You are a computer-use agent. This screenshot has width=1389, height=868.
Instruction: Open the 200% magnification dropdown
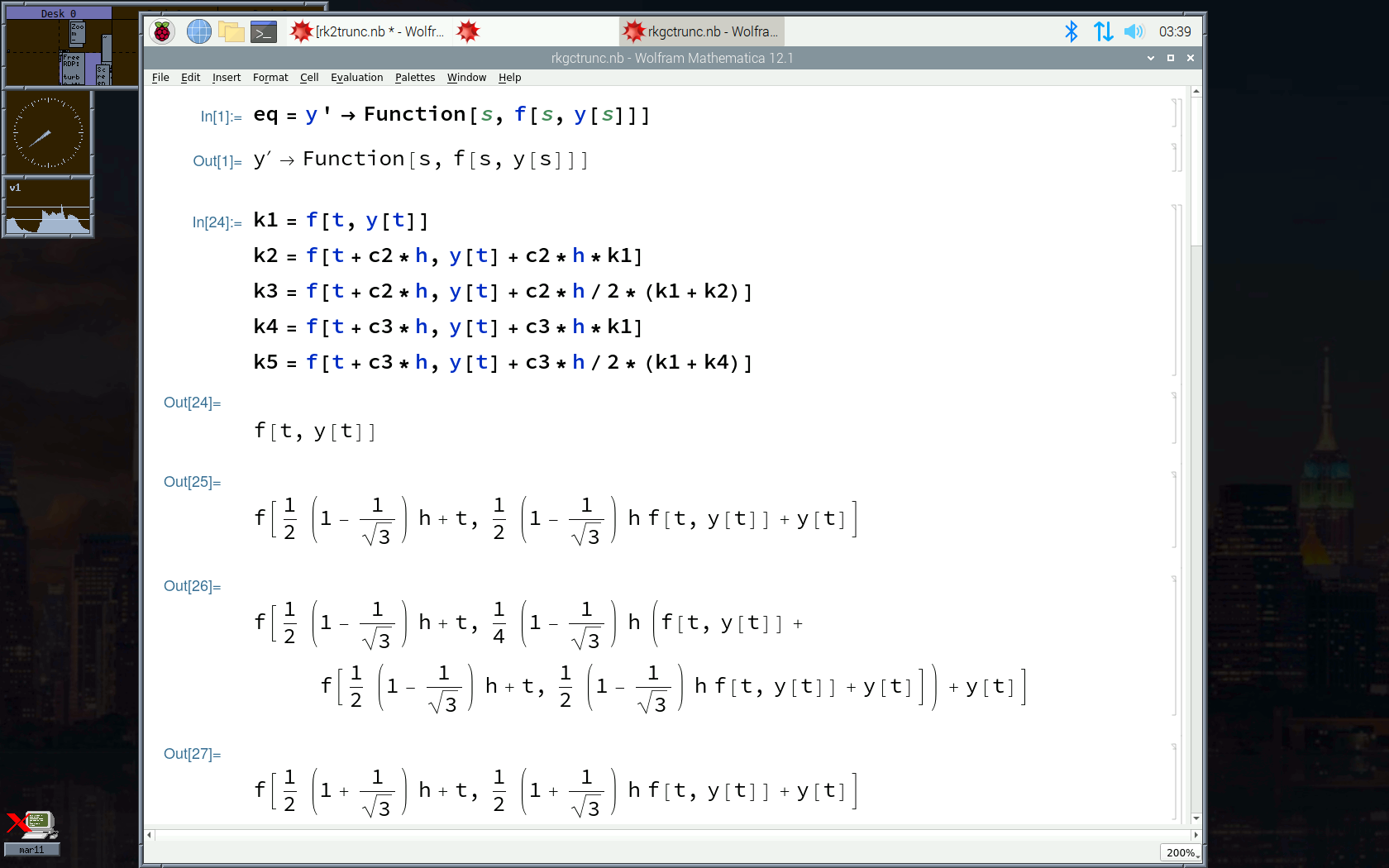click(1180, 852)
